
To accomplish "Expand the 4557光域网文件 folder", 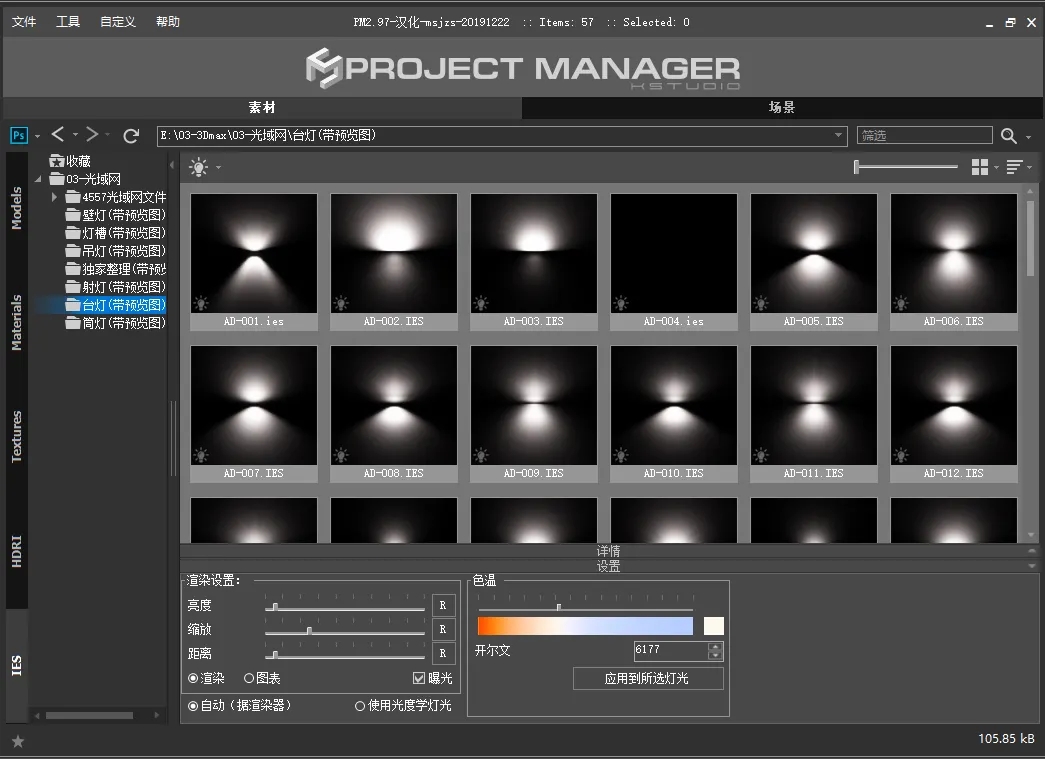I will pyautogui.click(x=56, y=197).
